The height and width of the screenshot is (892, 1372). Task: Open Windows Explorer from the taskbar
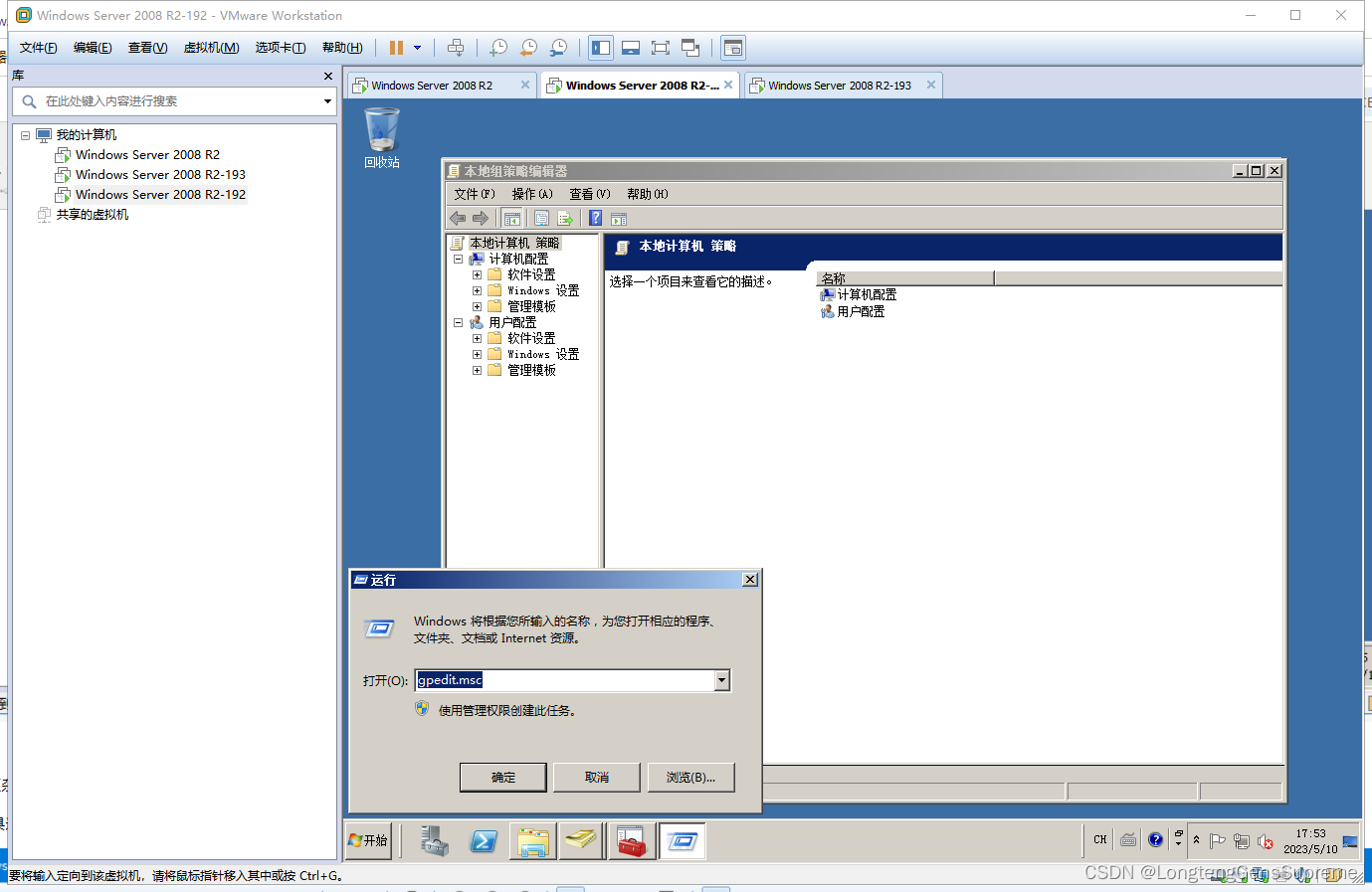tap(533, 841)
